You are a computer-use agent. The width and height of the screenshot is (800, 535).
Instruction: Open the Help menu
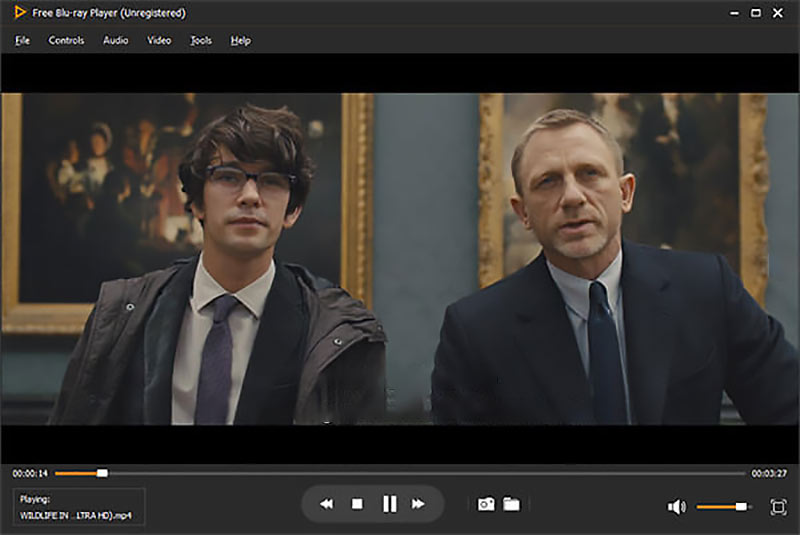(240, 41)
